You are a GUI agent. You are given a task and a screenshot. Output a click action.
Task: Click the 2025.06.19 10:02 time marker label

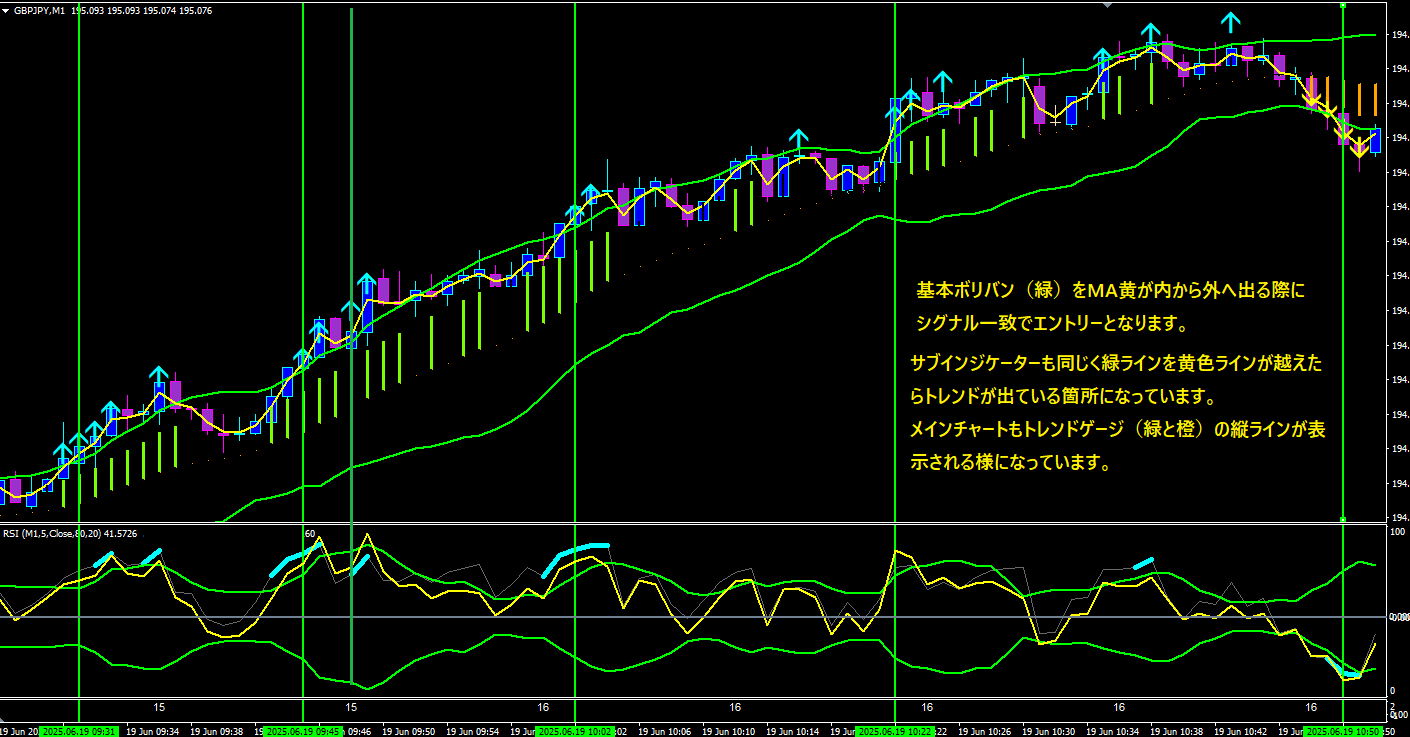click(x=575, y=731)
